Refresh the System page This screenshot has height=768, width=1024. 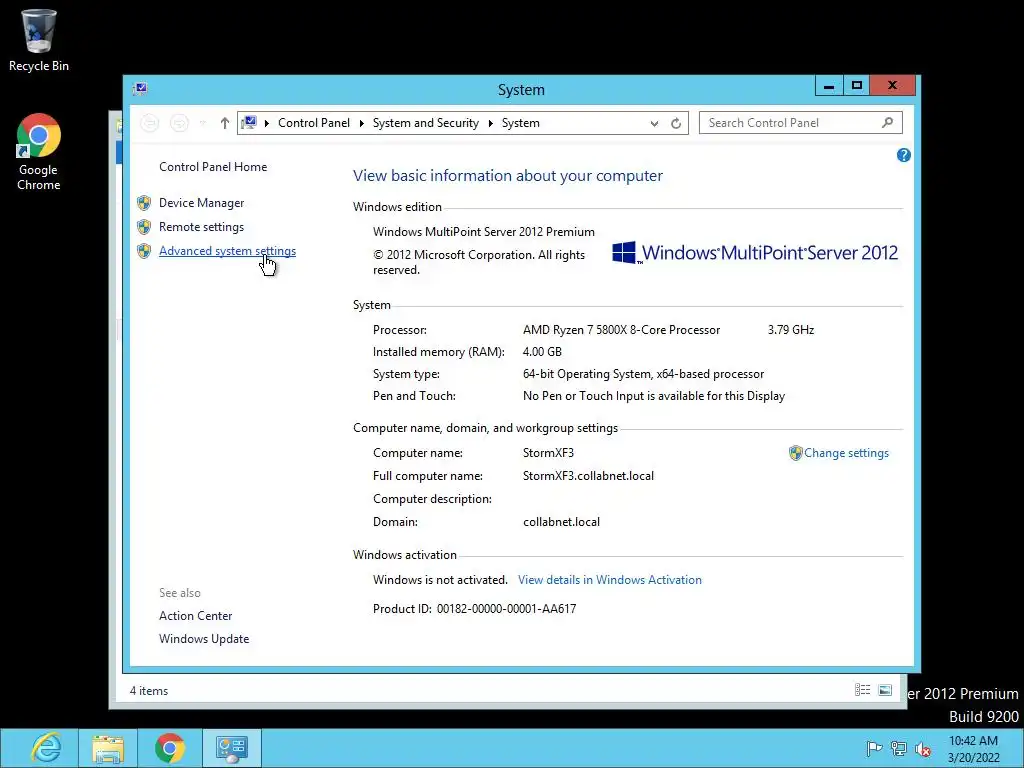pos(676,123)
